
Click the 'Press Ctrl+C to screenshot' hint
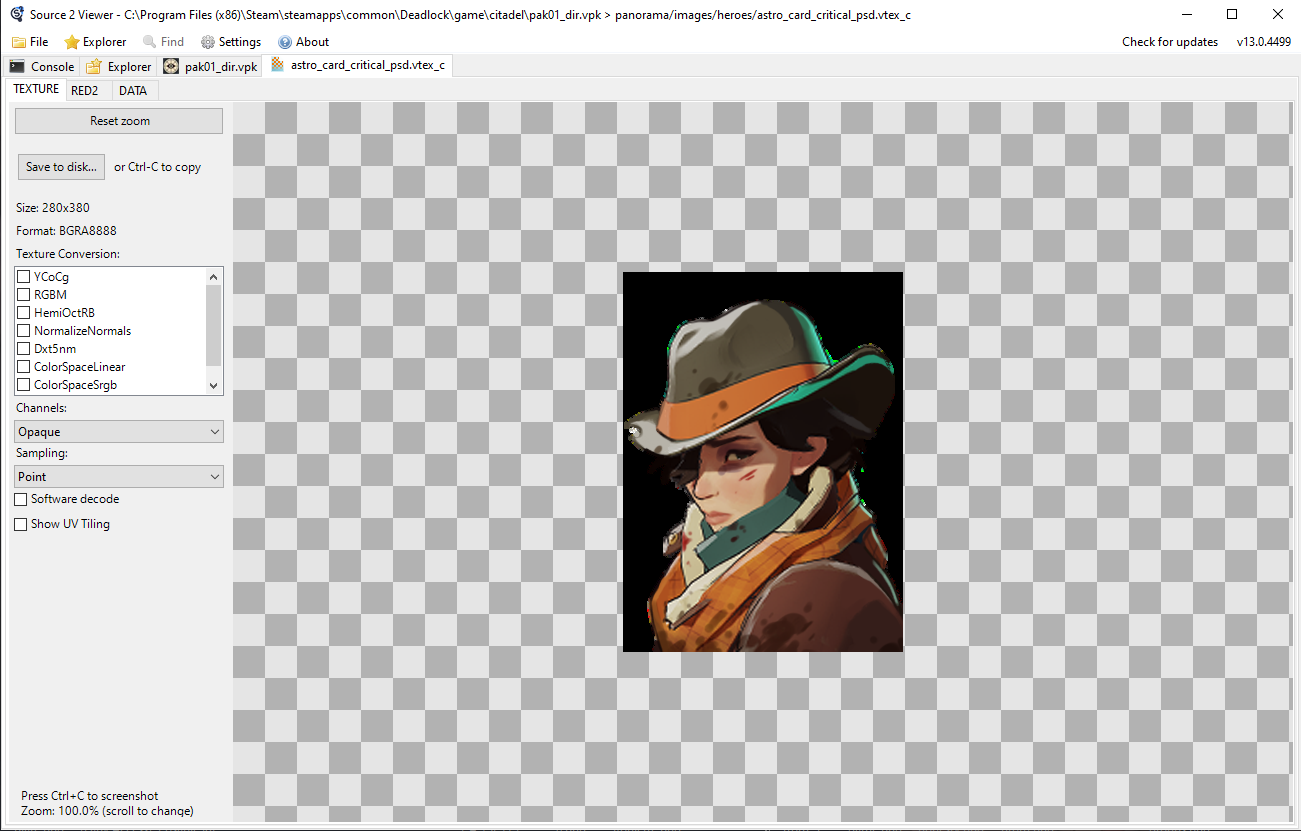[x=90, y=796]
